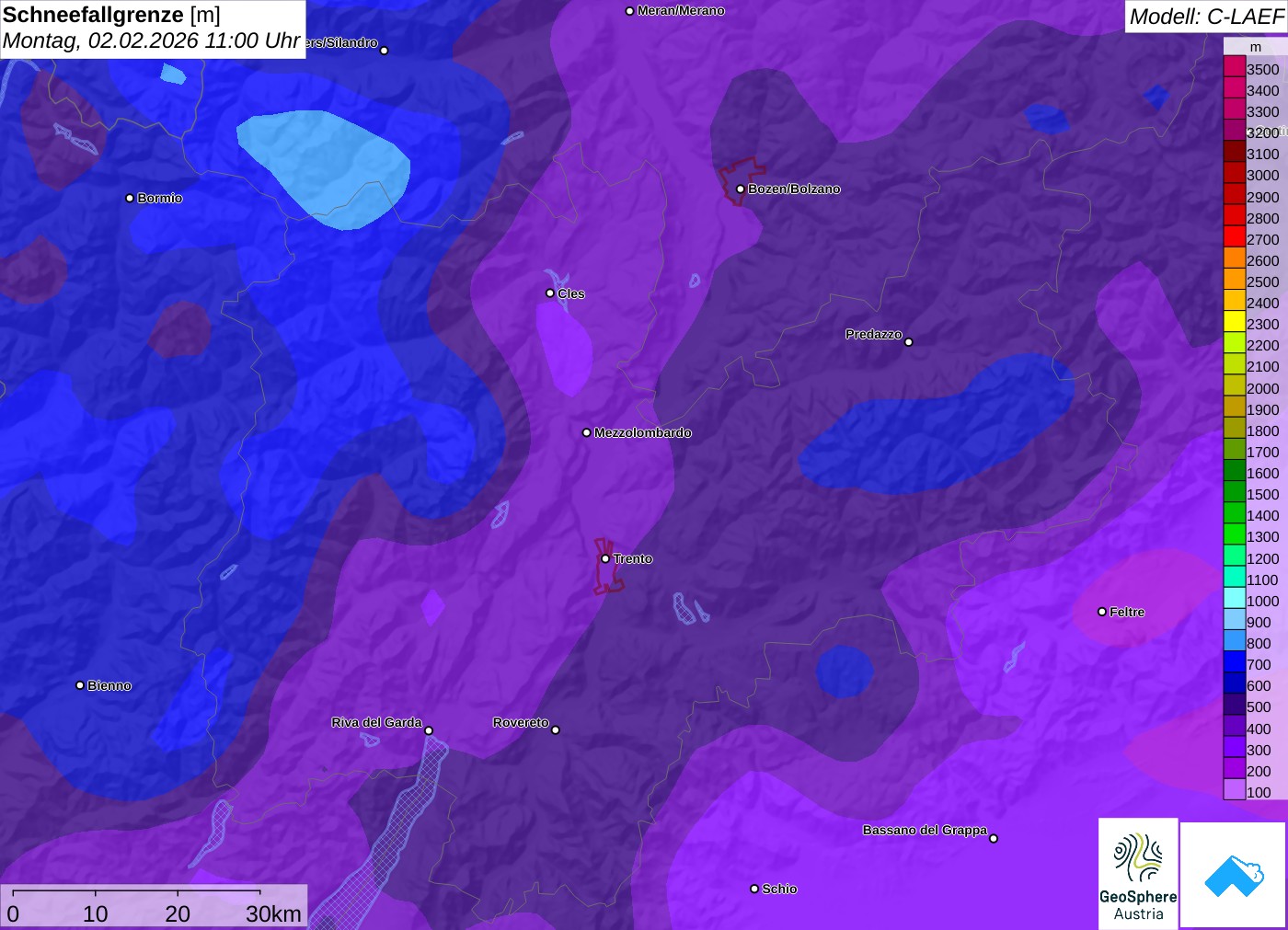Click the Feltre town label
1288x930 pixels.
1127,612
